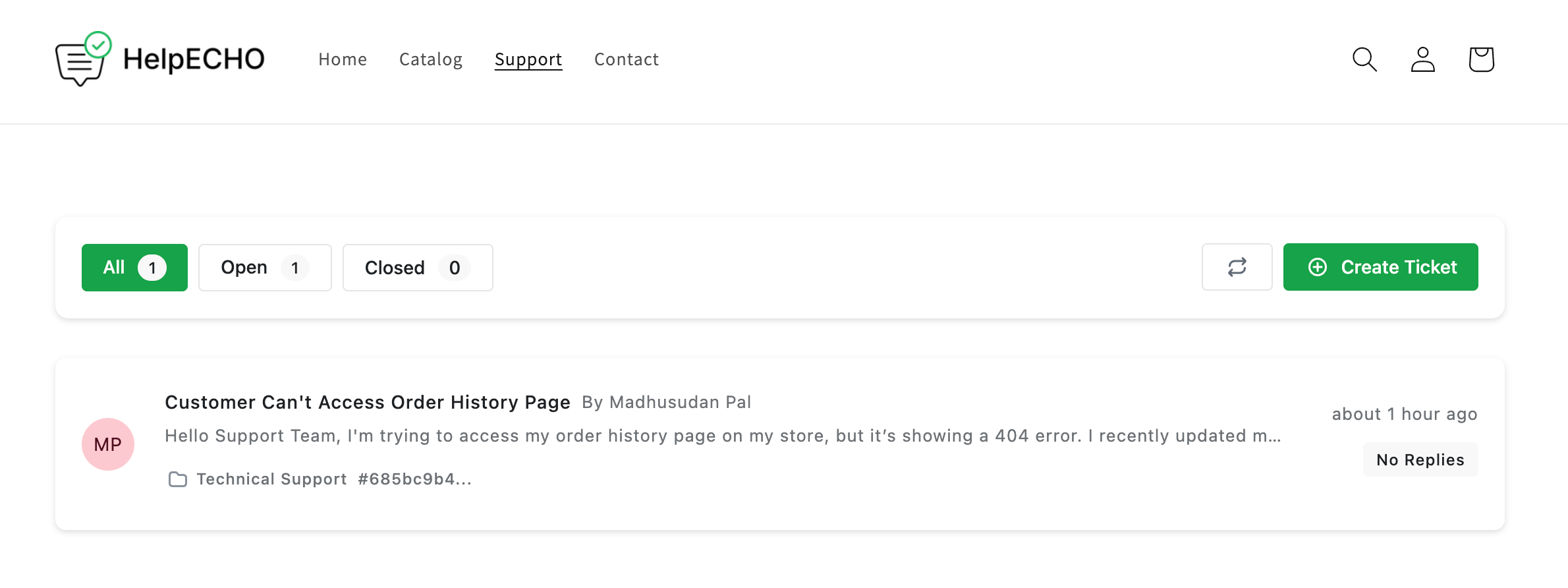Click the HelpECHO brand name text
This screenshot has height=588, width=1568.
(x=194, y=59)
